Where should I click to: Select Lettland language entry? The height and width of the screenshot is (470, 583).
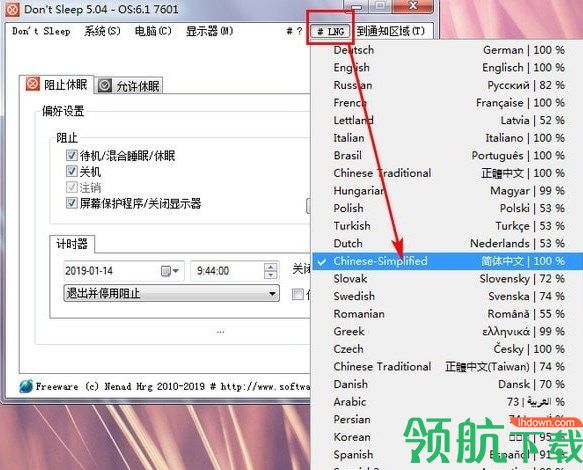[x=447, y=120]
